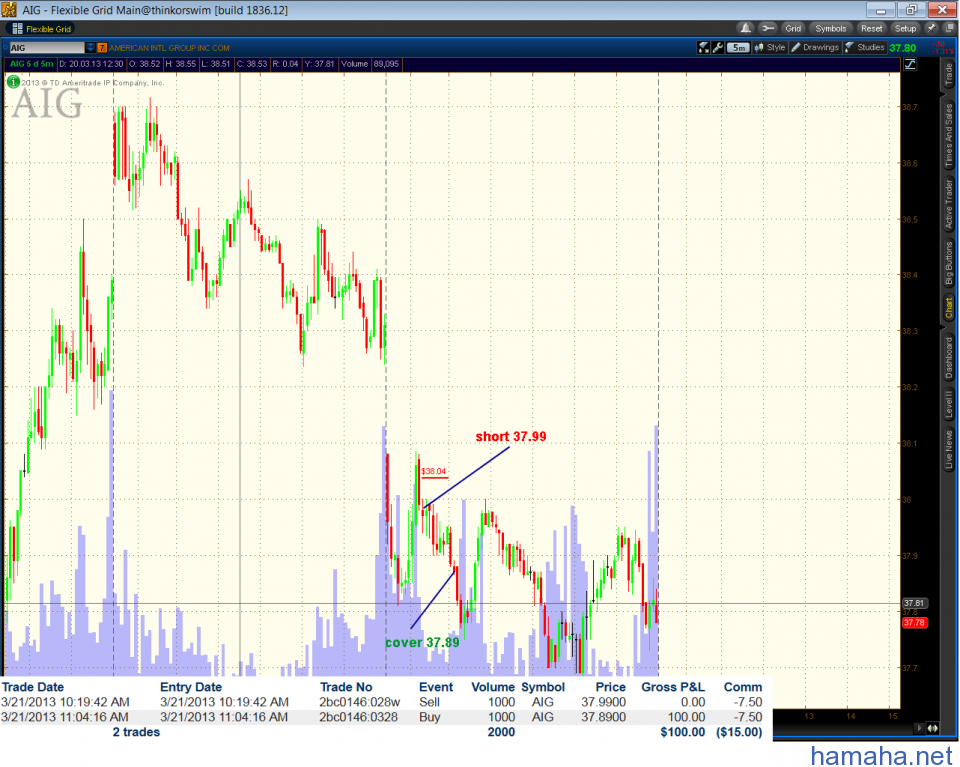Click the green 37.80 last price
Screen dimensions: 960x767
coord(902,48)
